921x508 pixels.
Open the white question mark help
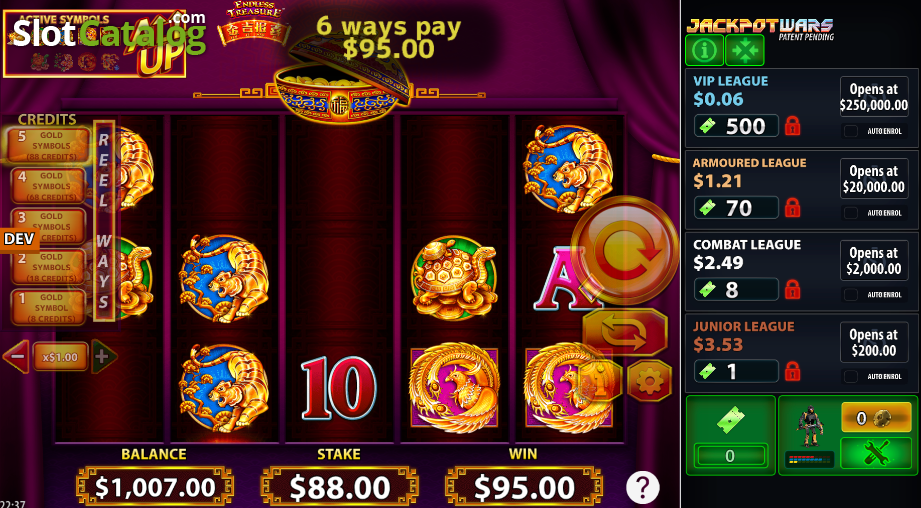pos(643,487)
